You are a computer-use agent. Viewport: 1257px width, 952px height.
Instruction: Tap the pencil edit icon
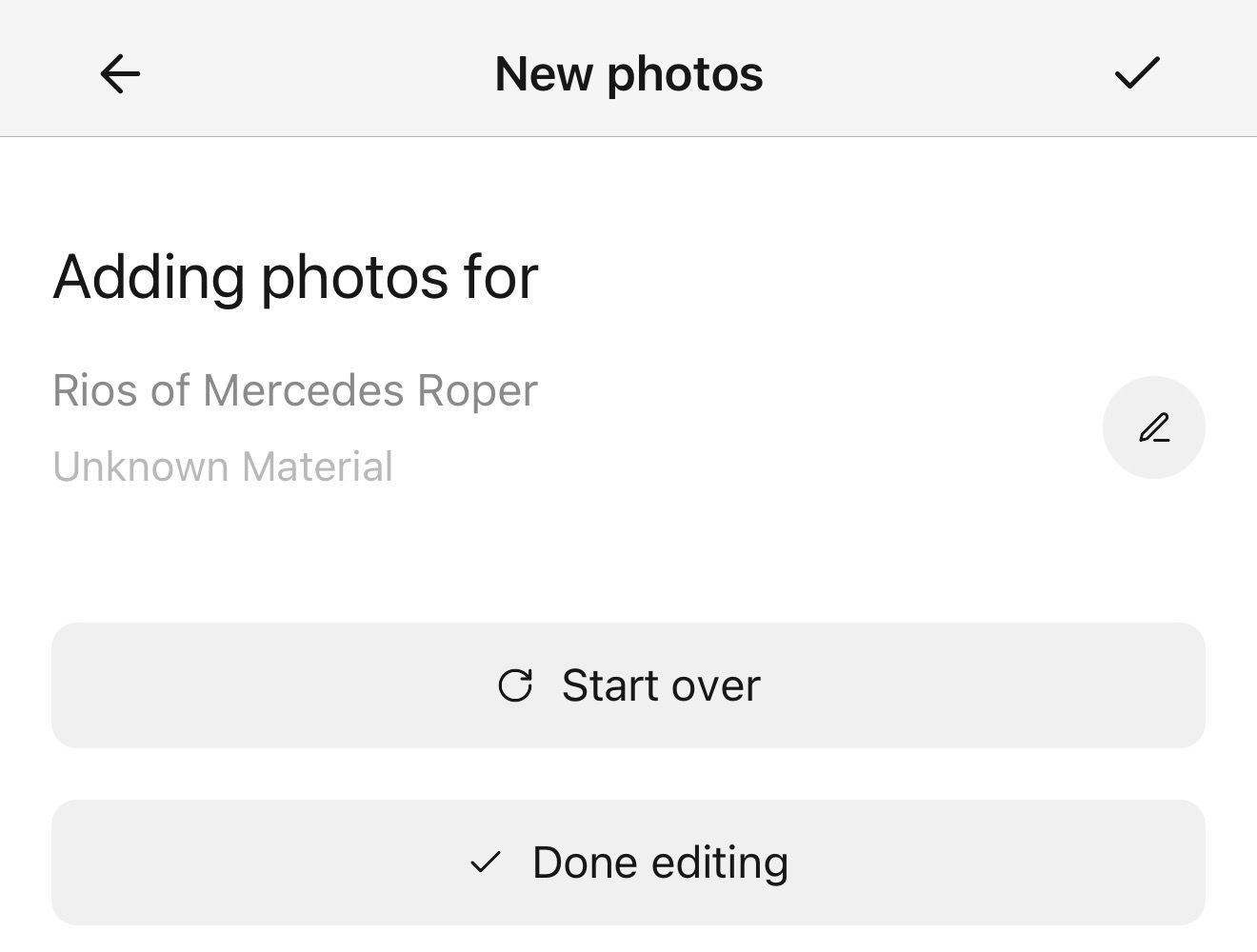point(1154,427)
